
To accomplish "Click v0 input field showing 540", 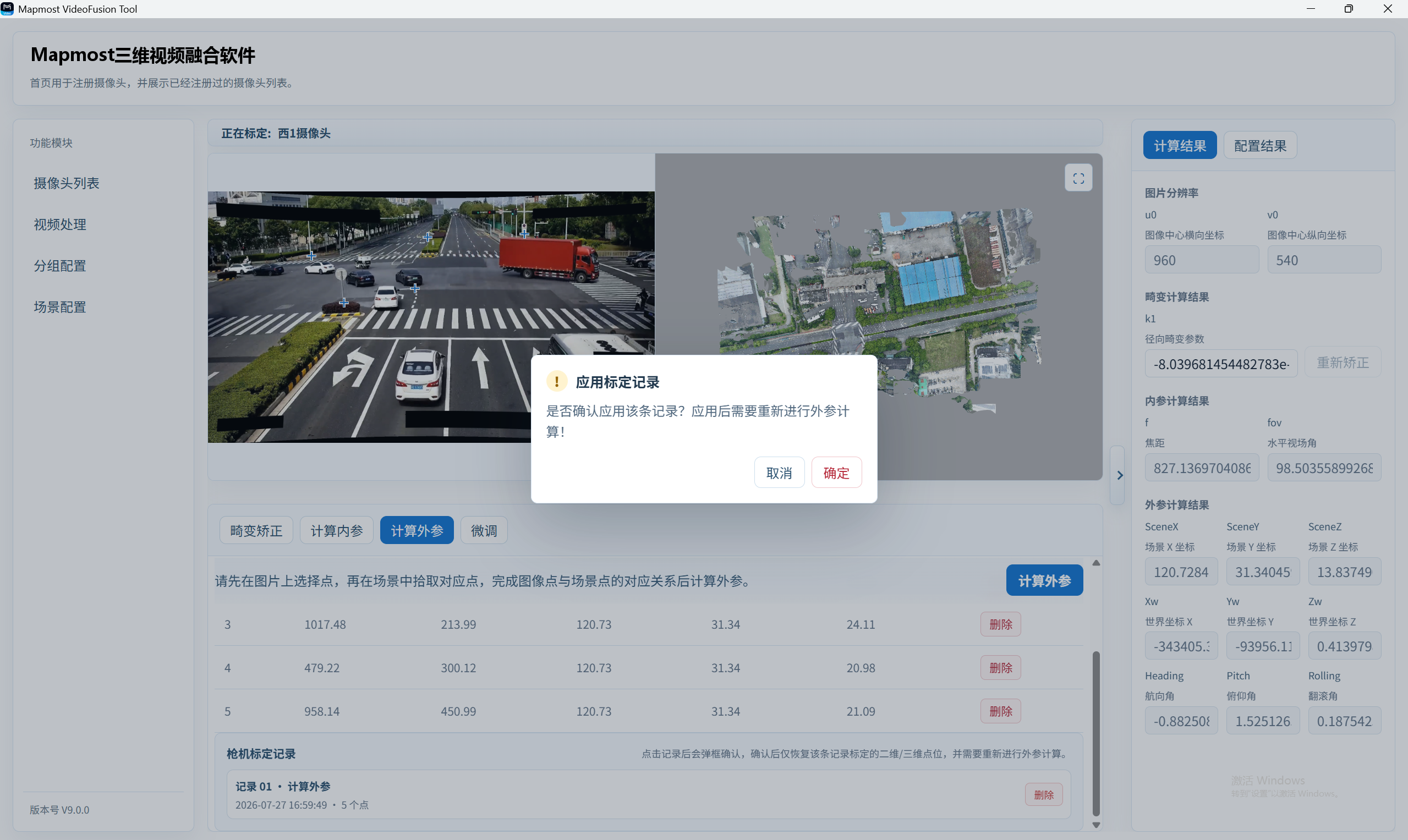I will 1324,260.
